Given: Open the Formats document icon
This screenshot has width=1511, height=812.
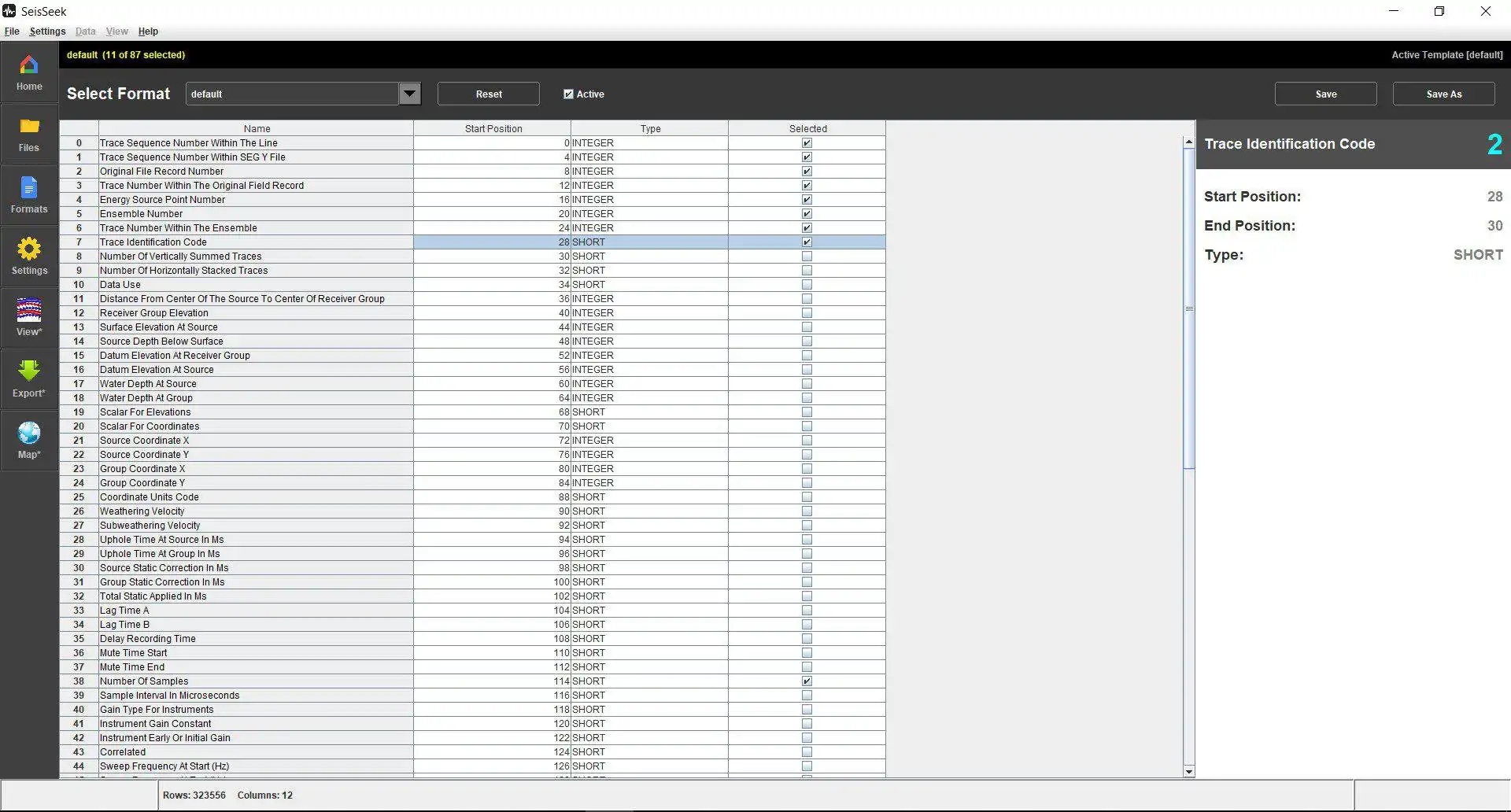Looking at the screenshot, I should click(x=29, y=196).
